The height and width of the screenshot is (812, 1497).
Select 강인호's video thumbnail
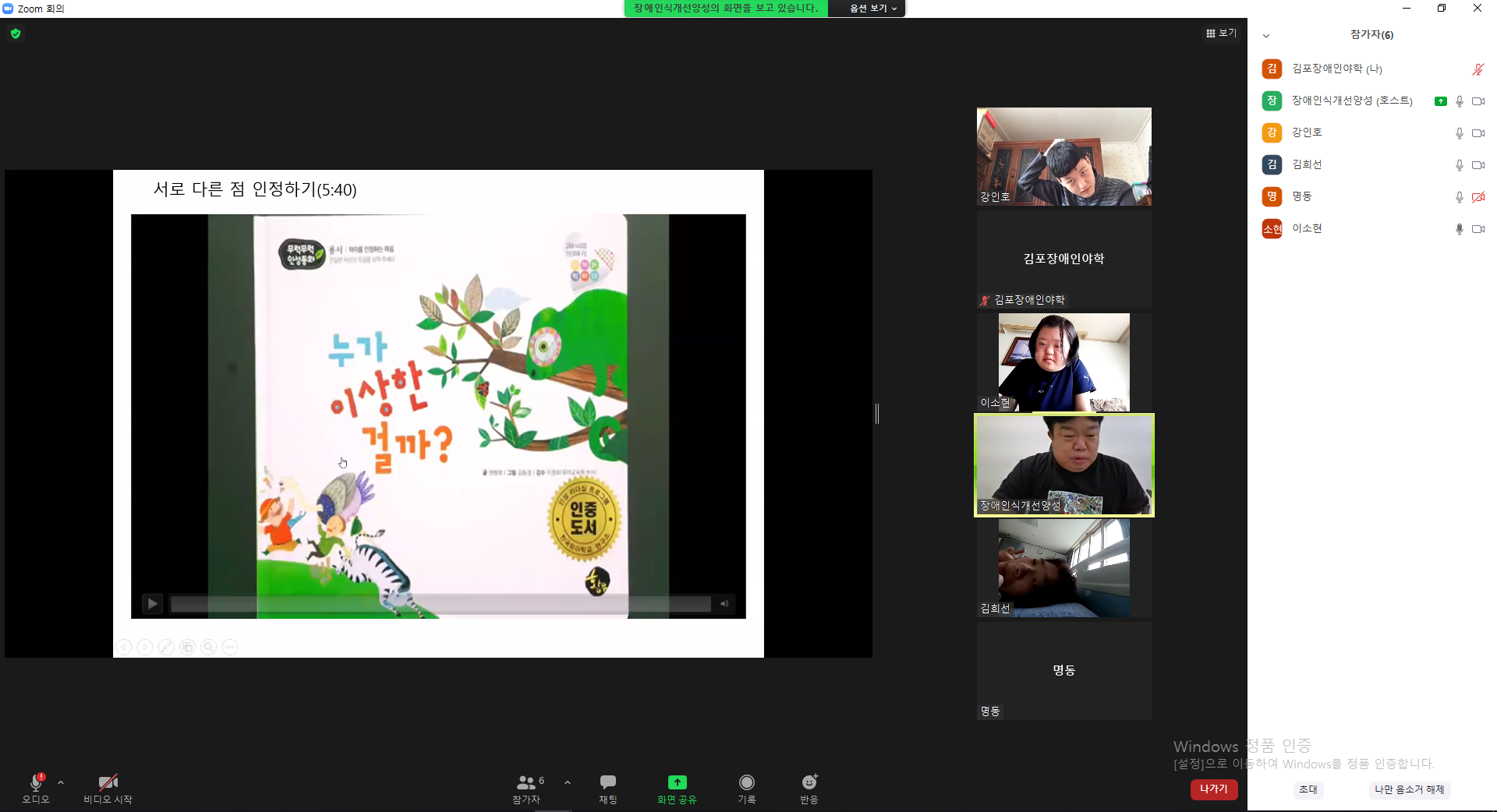tap(1064, 157)
